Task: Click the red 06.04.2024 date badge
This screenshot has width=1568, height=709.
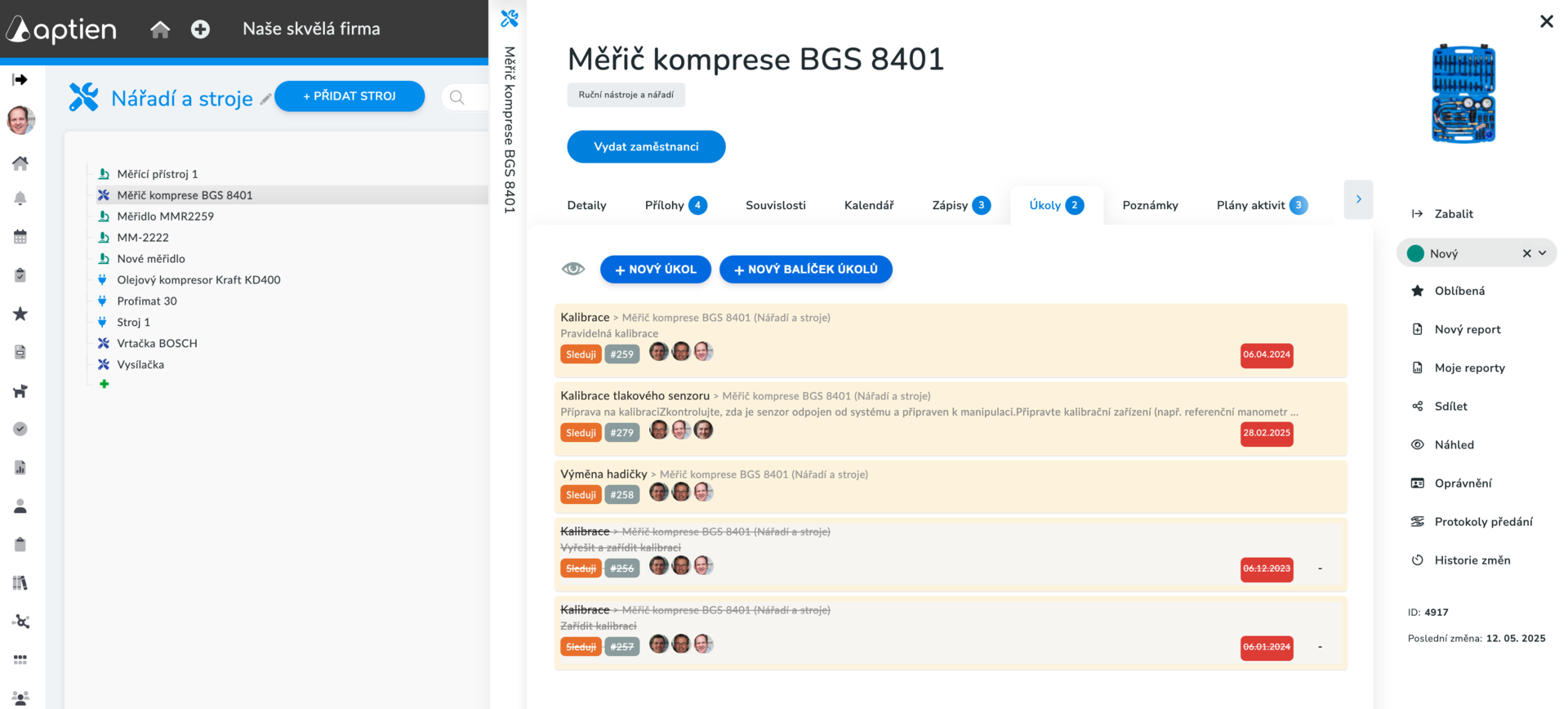Action: click(x=1267, y=354)
